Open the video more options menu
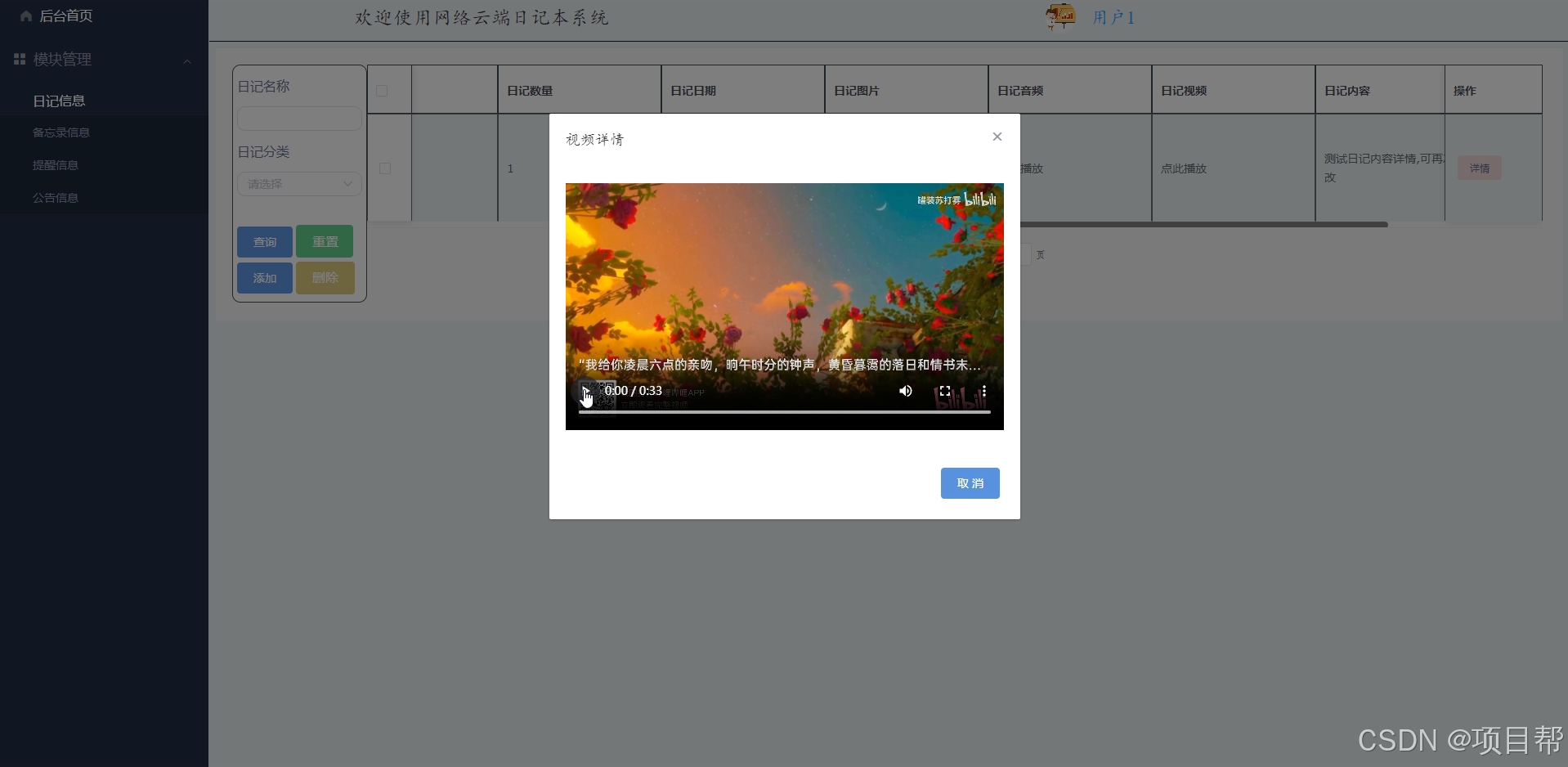Image resolution: width=1568 pixels, height=767 pixels. 984,391
